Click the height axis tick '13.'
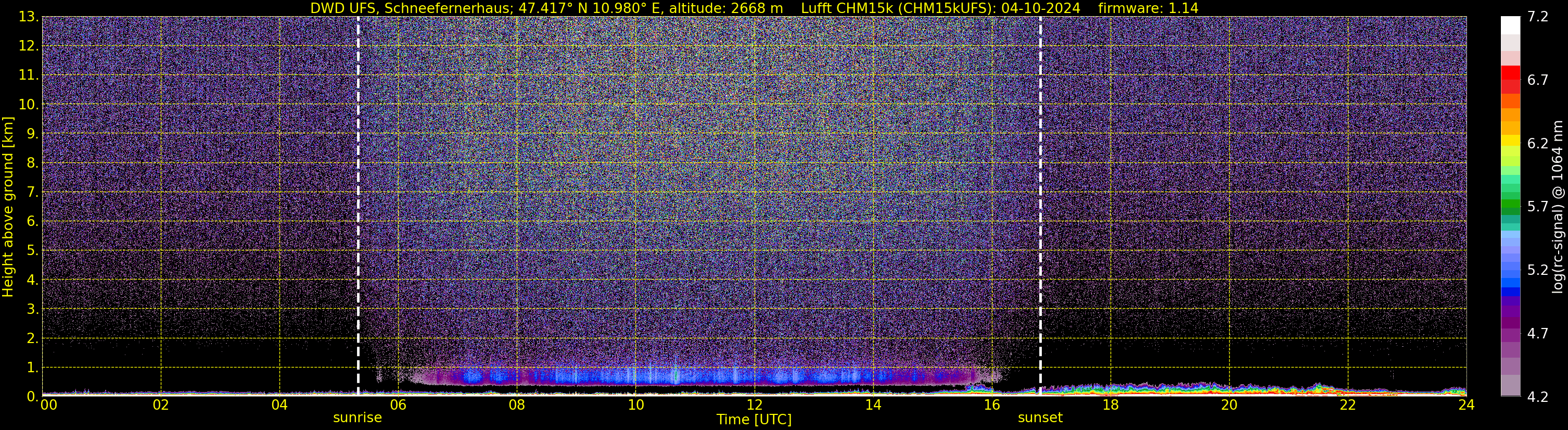The height and width of the screenshot is (430, 1568). (29, 17)
